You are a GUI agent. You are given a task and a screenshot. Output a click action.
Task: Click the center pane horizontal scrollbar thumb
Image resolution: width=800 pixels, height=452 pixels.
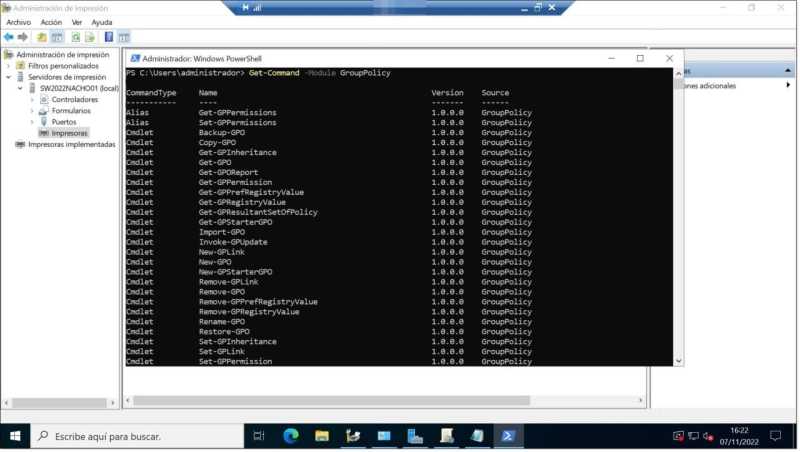(331, 401)
